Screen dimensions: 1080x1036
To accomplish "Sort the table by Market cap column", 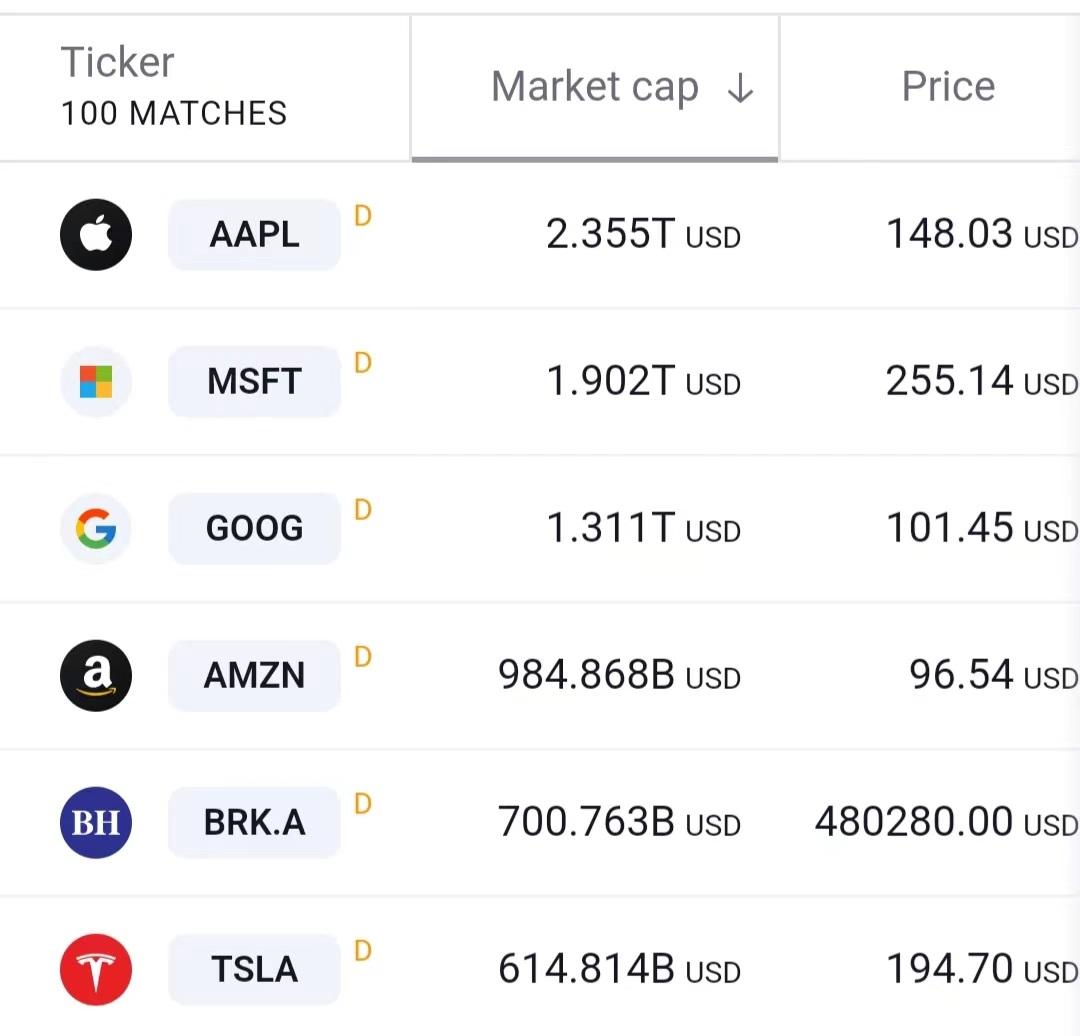I will (595, 88).
